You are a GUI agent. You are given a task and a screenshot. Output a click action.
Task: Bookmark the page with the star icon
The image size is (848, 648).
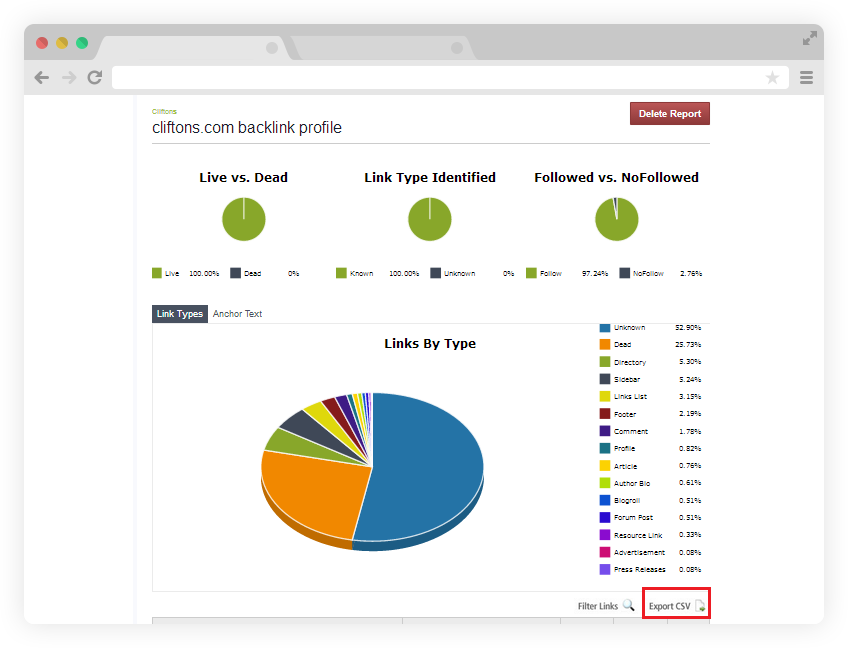coord(772,78)
